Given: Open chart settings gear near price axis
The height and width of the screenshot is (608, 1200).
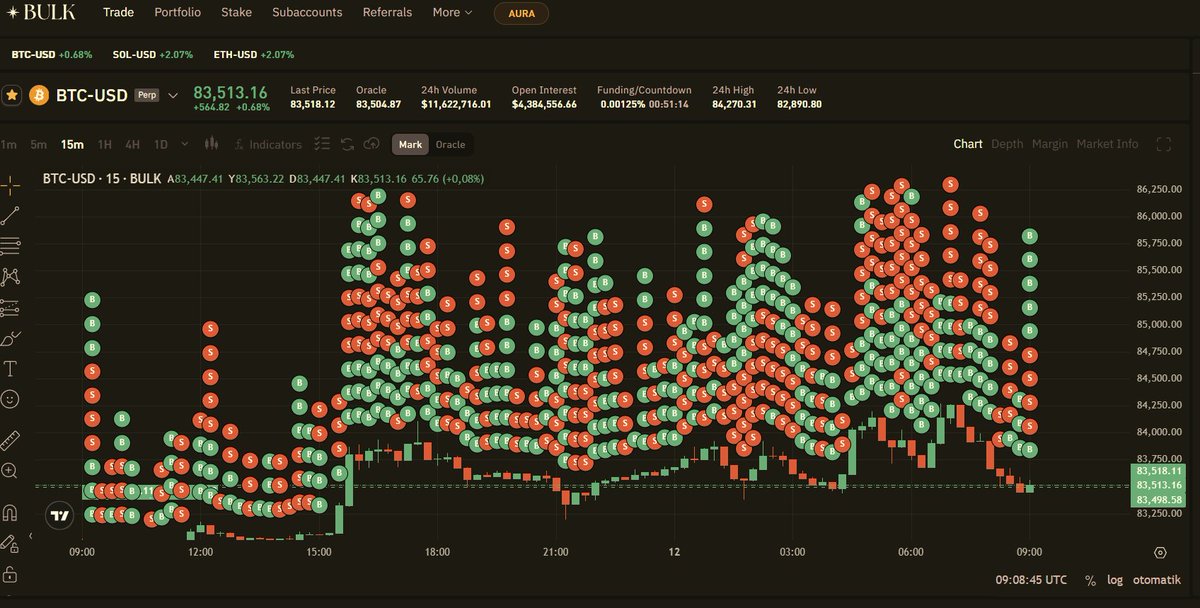Looking at the screenshot, I should [1160, 552].
